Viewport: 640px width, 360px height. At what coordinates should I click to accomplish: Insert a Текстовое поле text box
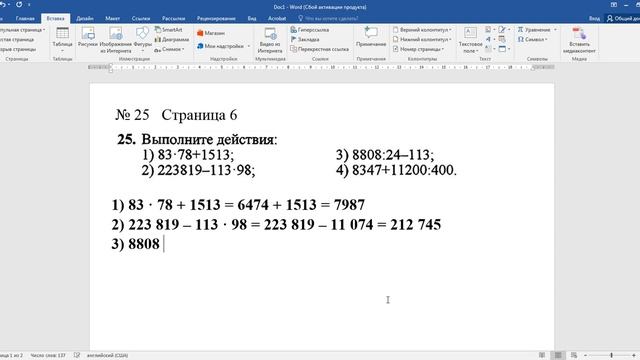[470, 40]
